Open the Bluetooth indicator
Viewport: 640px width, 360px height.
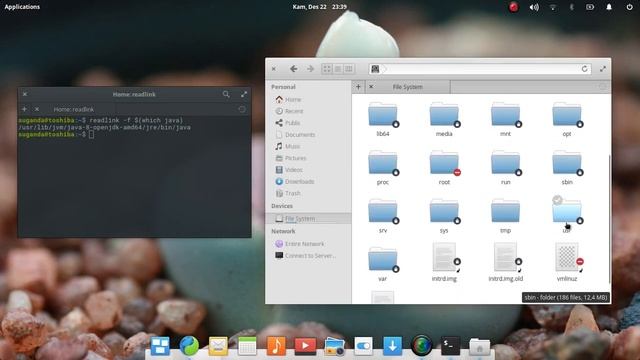point(571,7)
